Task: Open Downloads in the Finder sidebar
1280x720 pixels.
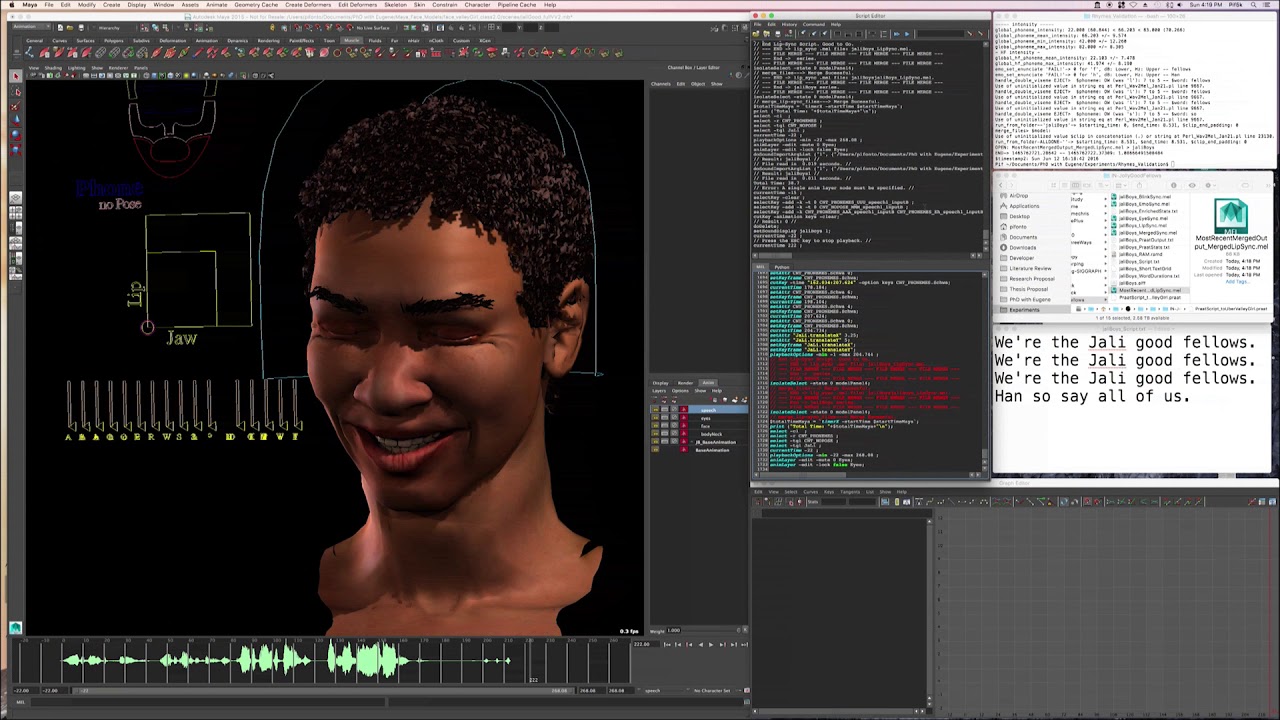Action: coord(1022,248)
